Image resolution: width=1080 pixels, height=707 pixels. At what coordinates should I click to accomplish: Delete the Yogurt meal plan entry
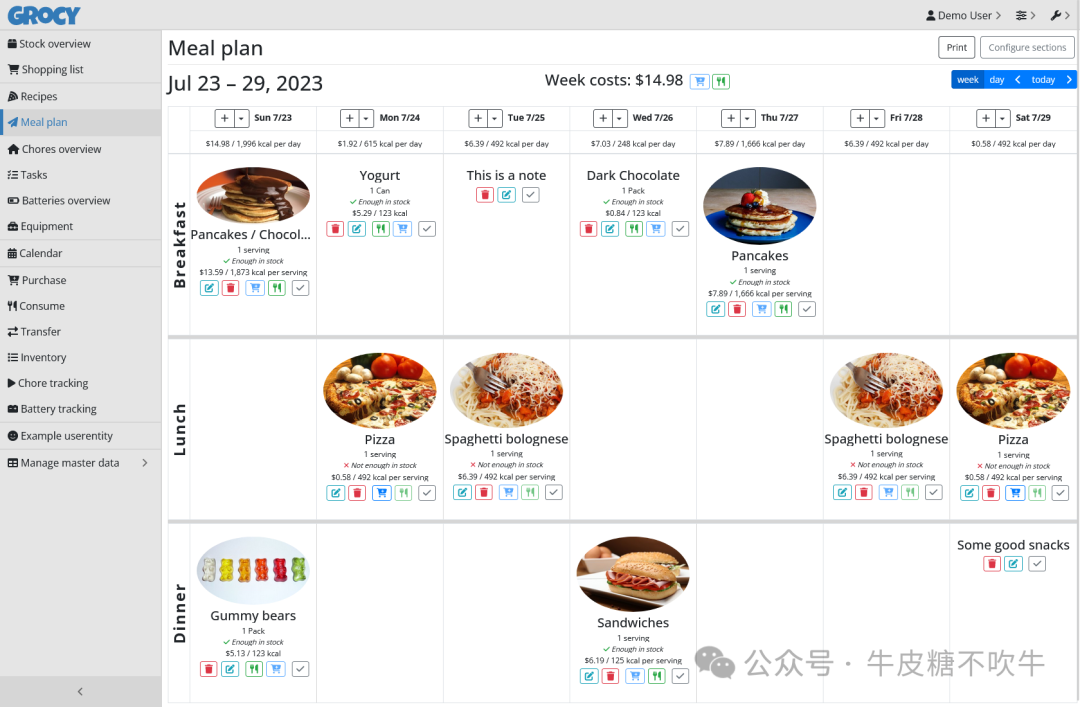click(335, 229)
